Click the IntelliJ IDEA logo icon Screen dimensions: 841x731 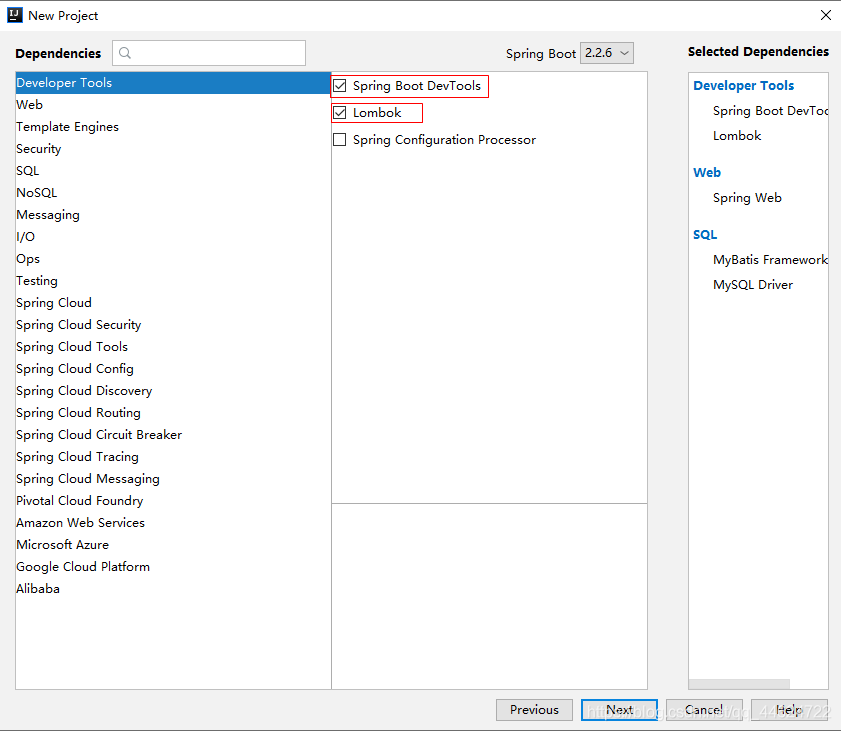[13, 14]
